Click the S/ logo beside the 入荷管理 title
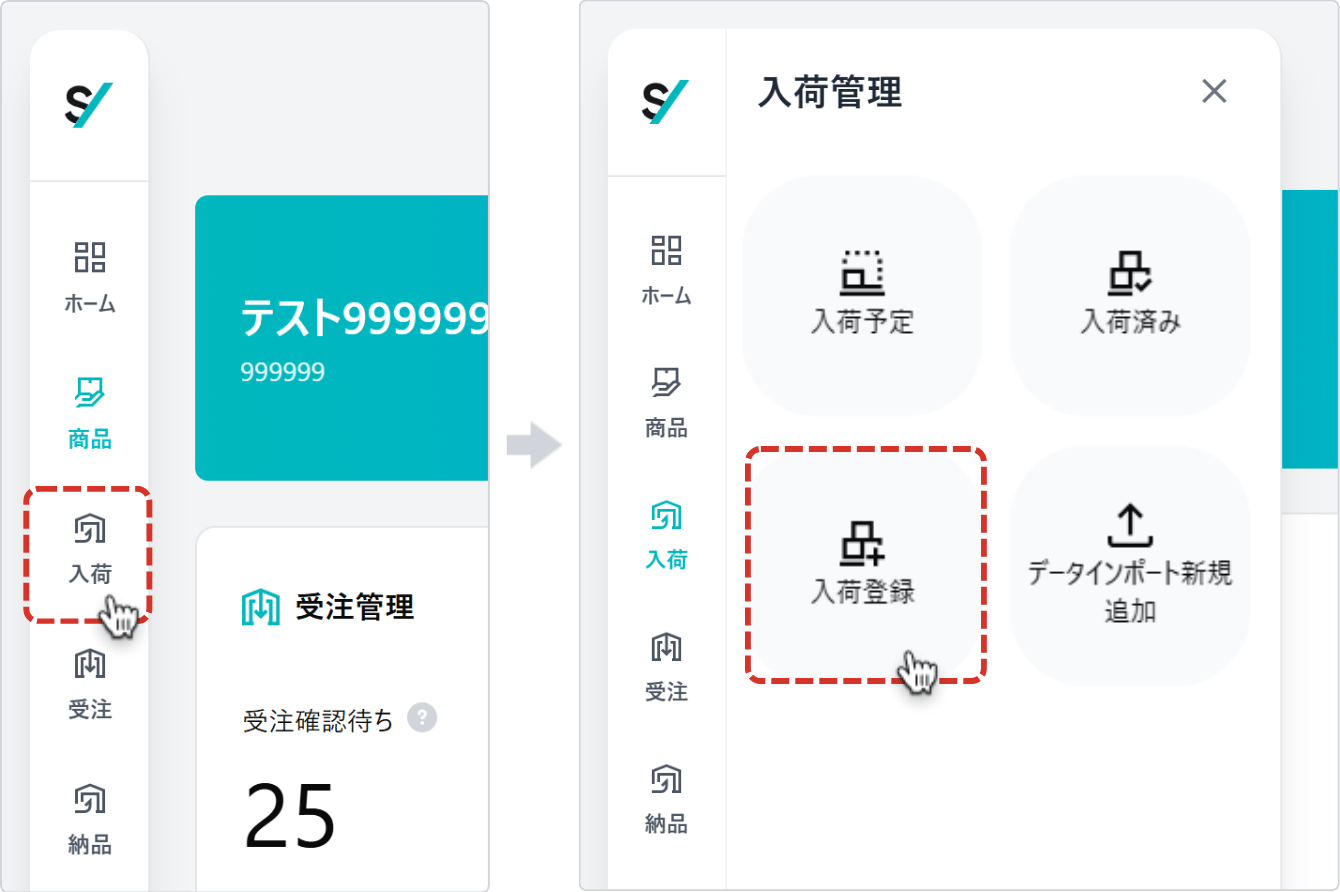The width and height of the screenshot is (1340, 892). (x=666, y=102)
